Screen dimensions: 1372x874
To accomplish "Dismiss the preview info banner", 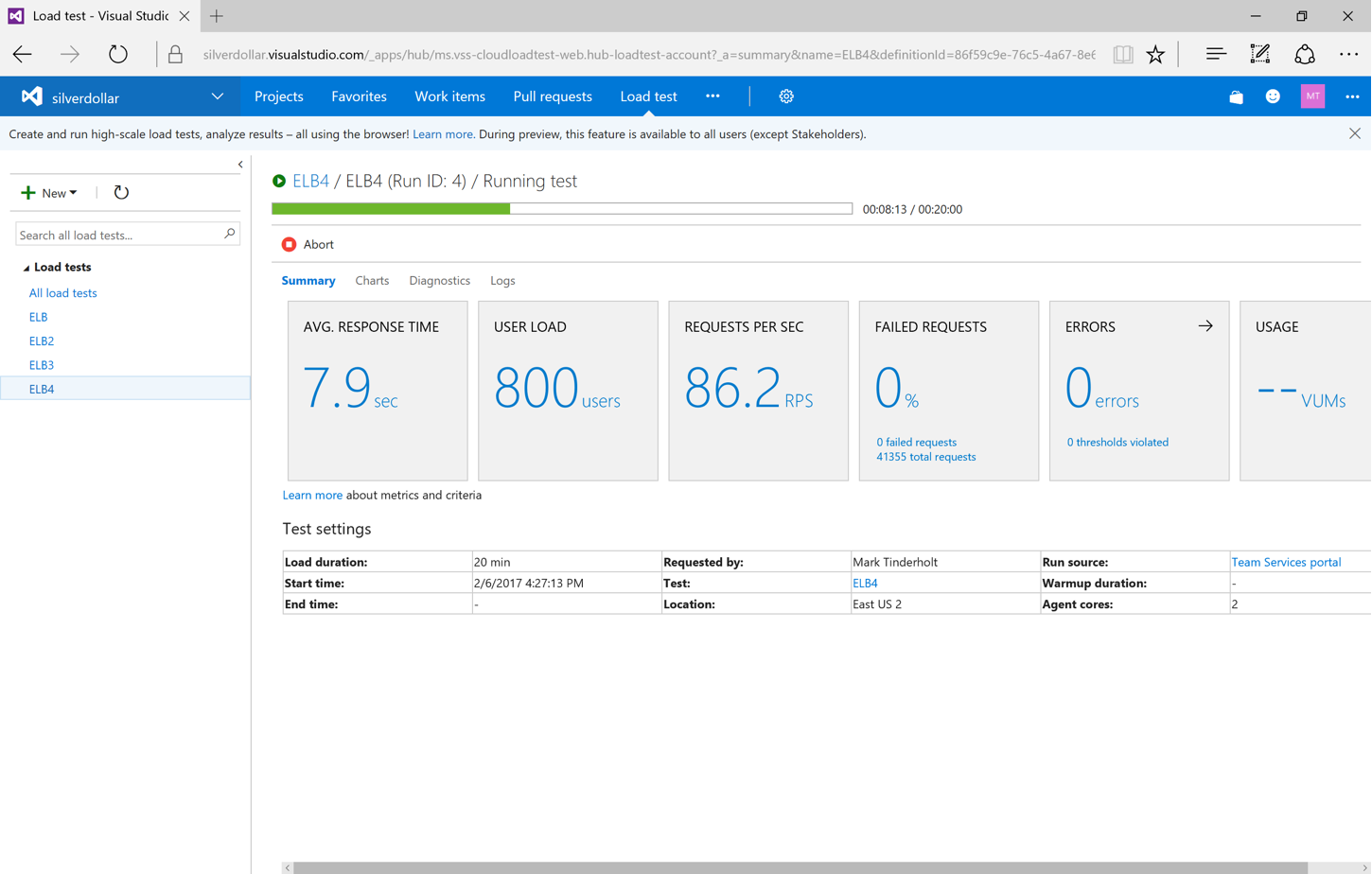I will click(x=1355, y=134).
